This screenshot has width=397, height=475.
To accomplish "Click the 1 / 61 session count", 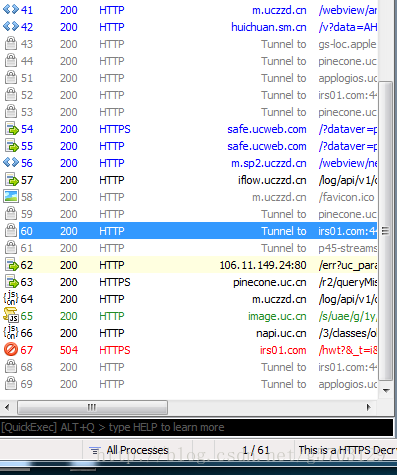I will tap(255, 450).
